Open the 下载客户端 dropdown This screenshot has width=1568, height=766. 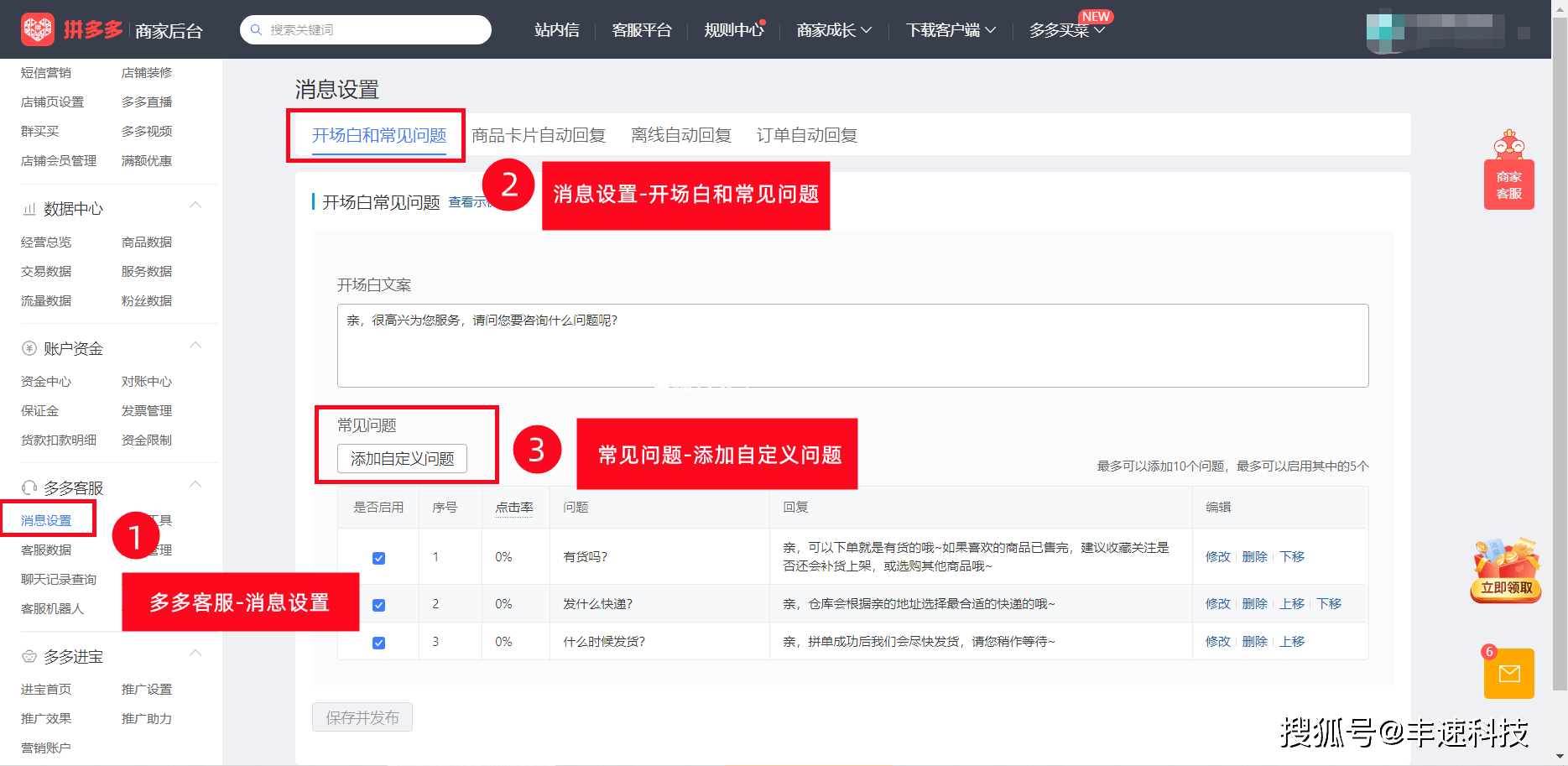click(951, 30)
